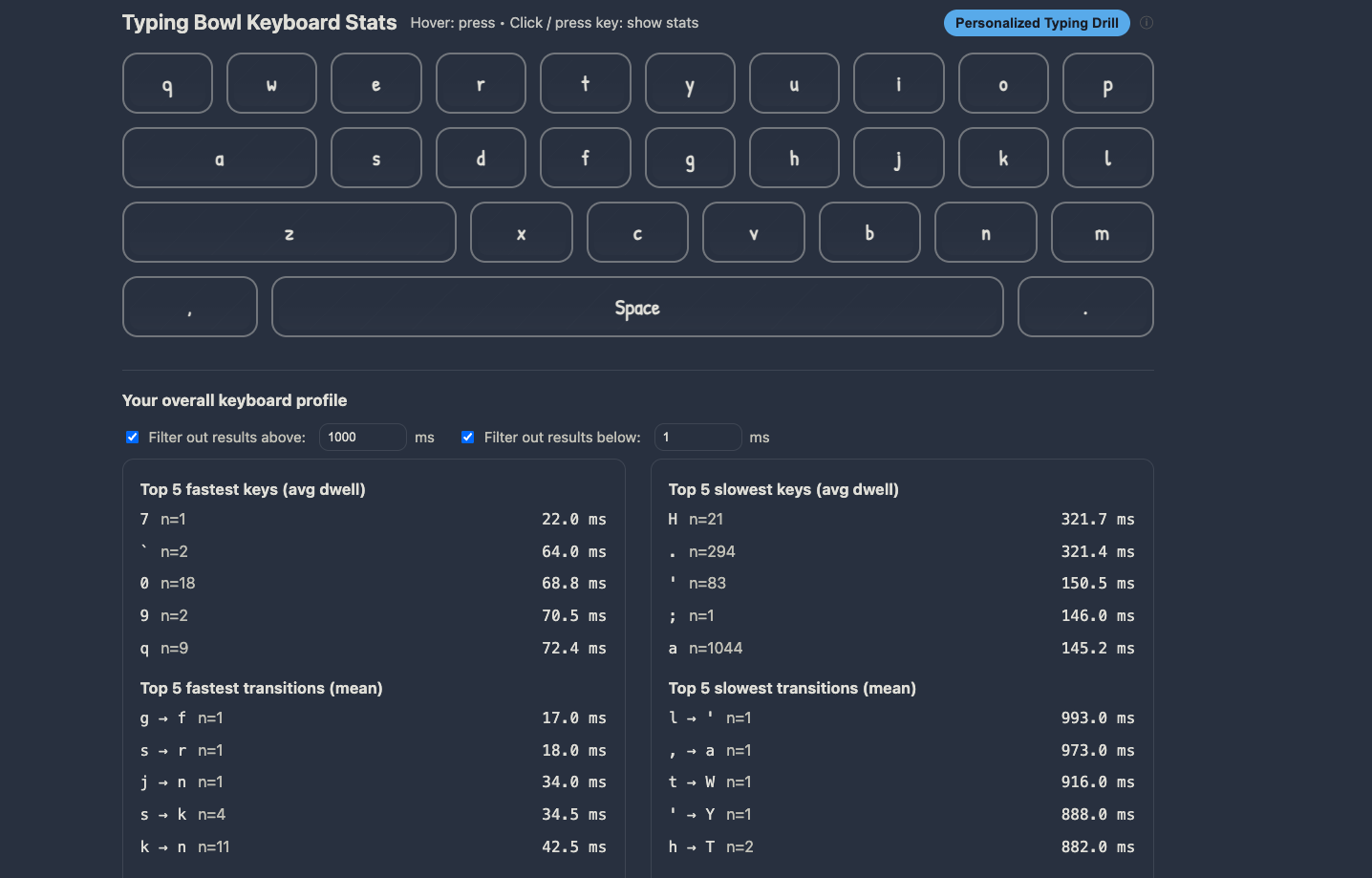Select the c key

point(637,232)
